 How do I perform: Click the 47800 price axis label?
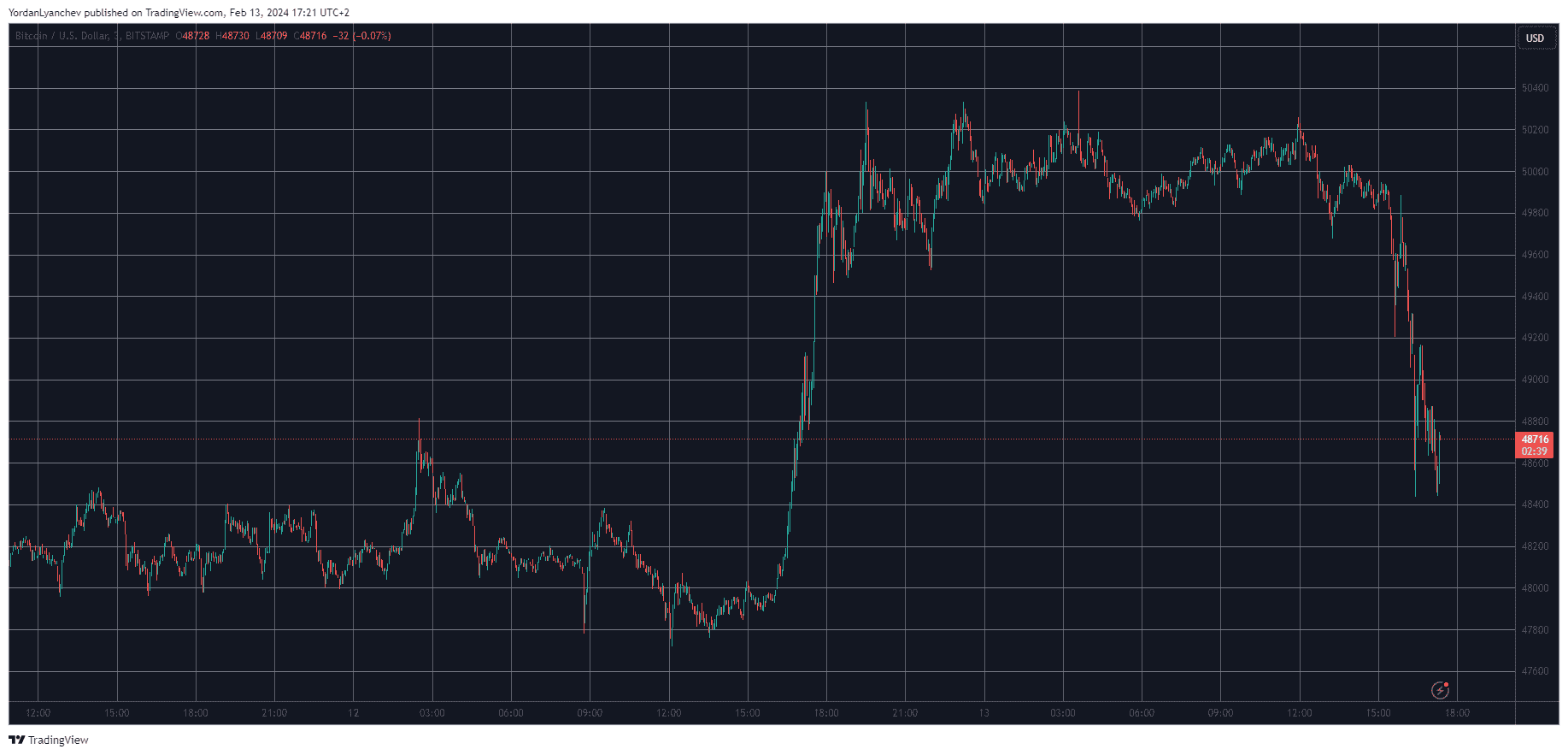coord(1535,630)
